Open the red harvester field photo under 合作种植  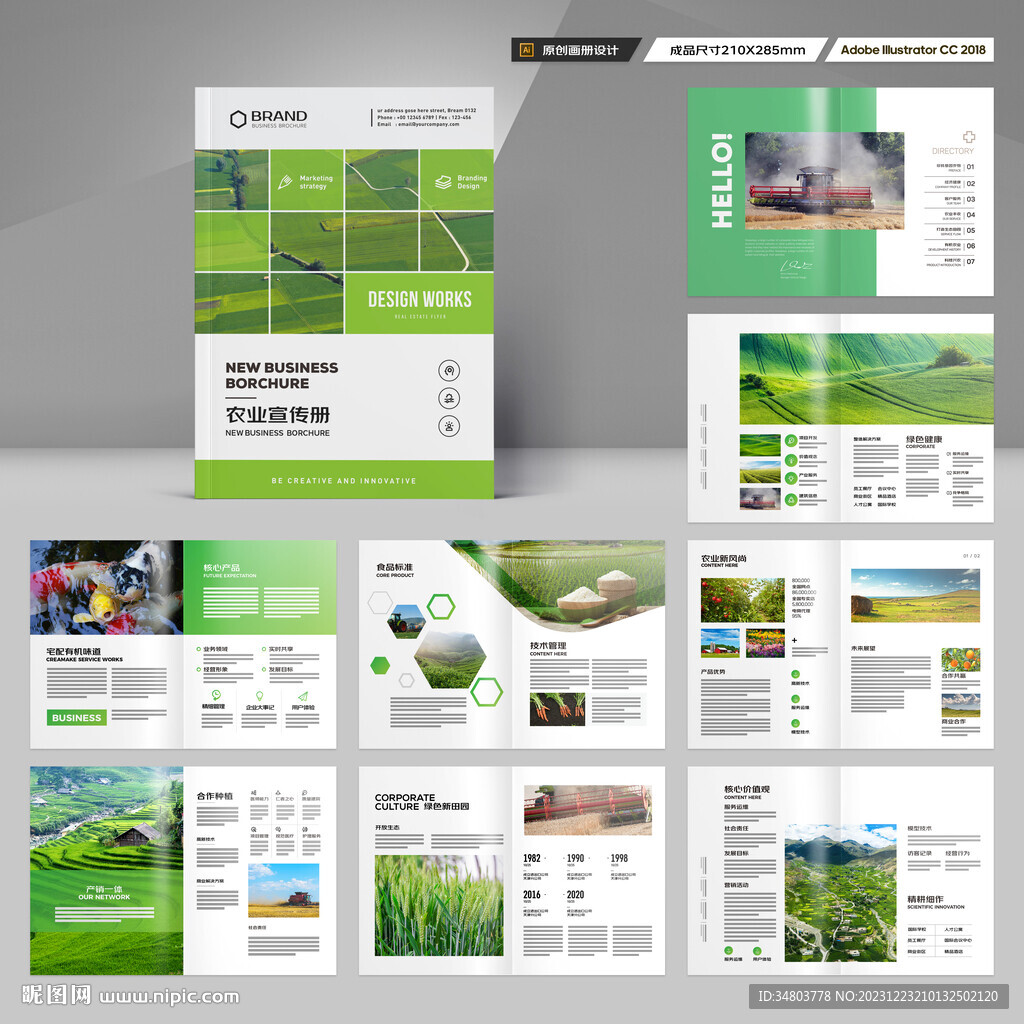[x=283, y=890]
